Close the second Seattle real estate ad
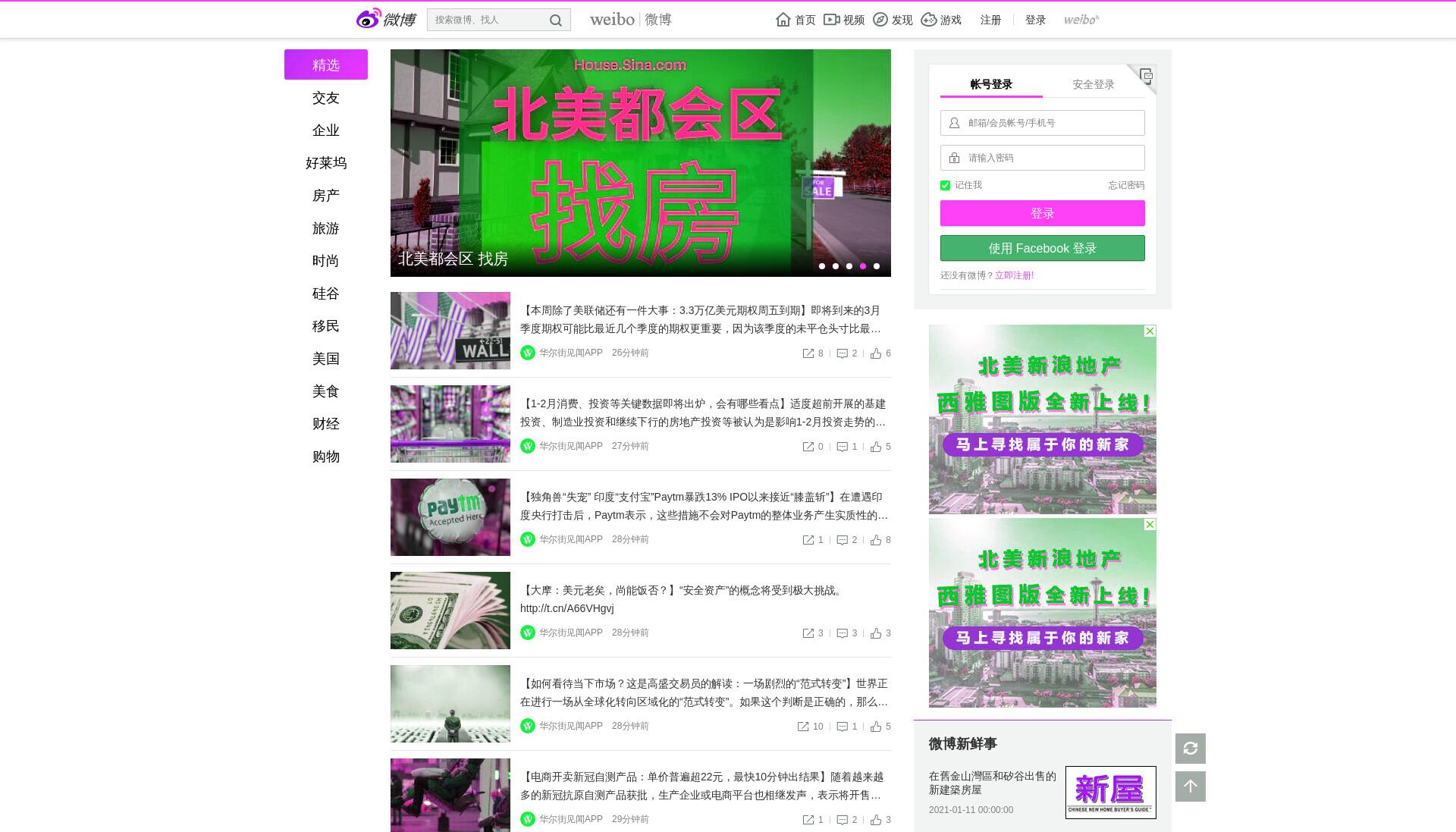Screen dimensions: 1456x832 1150,525
